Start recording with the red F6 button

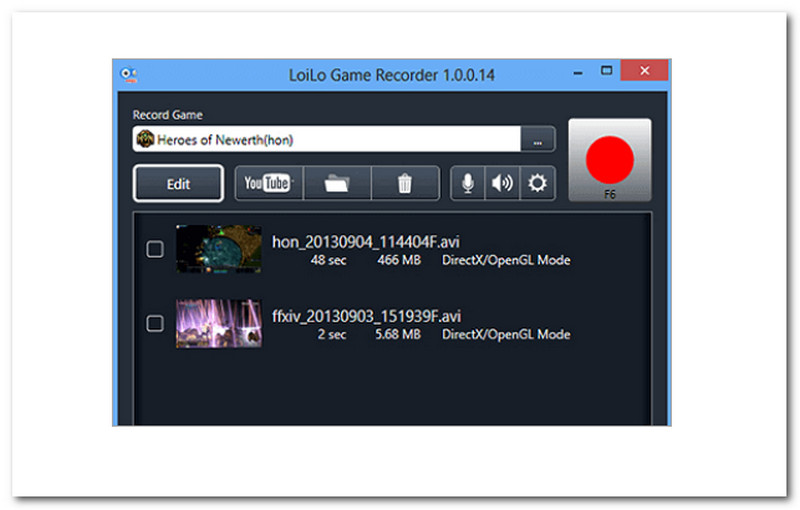pos(610,160)
